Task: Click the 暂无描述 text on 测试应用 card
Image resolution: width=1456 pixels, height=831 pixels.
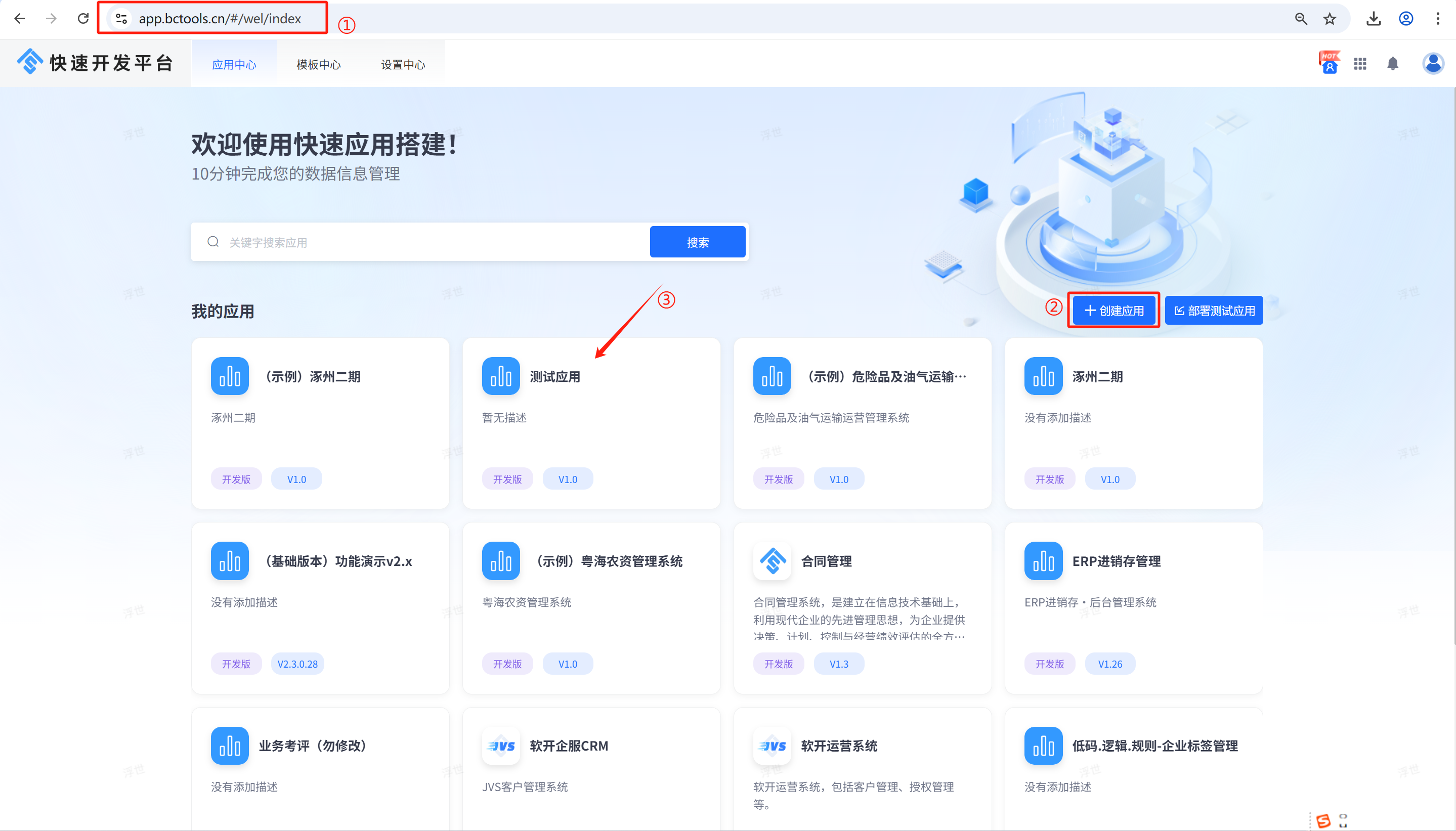Action: coord(504,418)
